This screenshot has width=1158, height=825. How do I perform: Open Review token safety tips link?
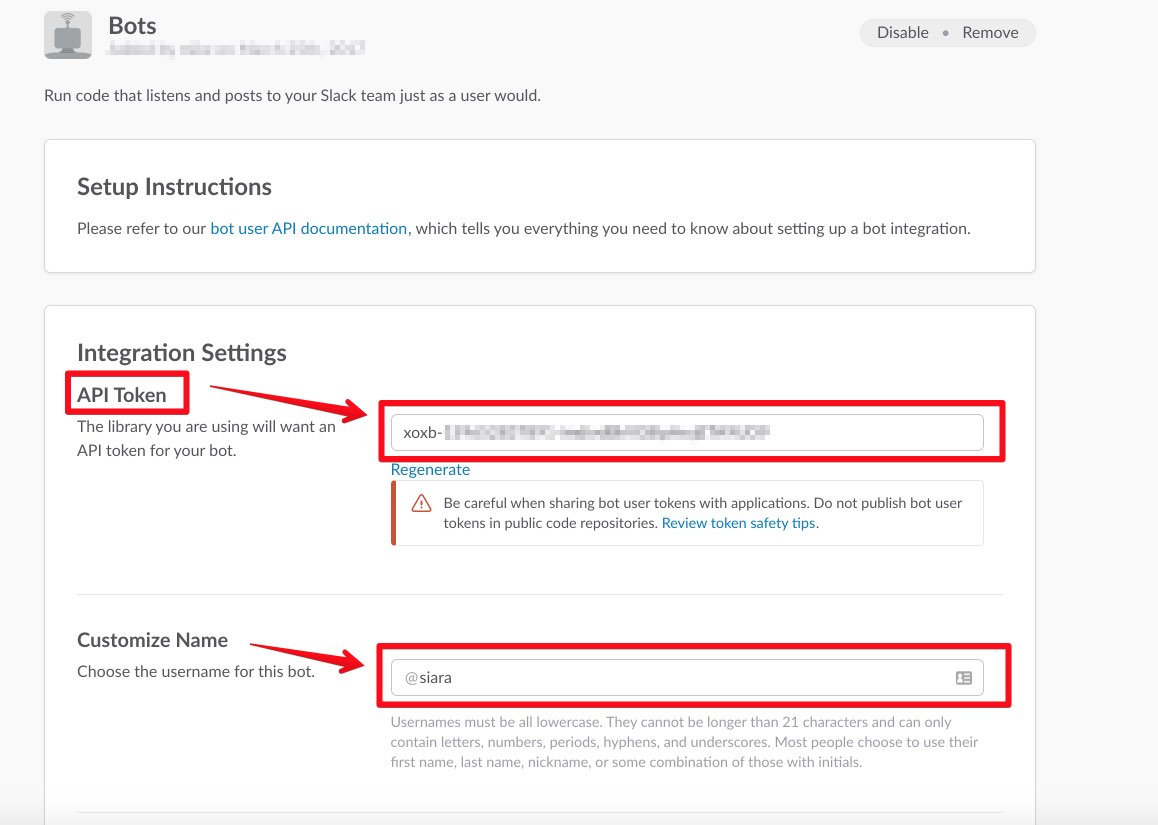pyautogui.click(x=739, y=523)
